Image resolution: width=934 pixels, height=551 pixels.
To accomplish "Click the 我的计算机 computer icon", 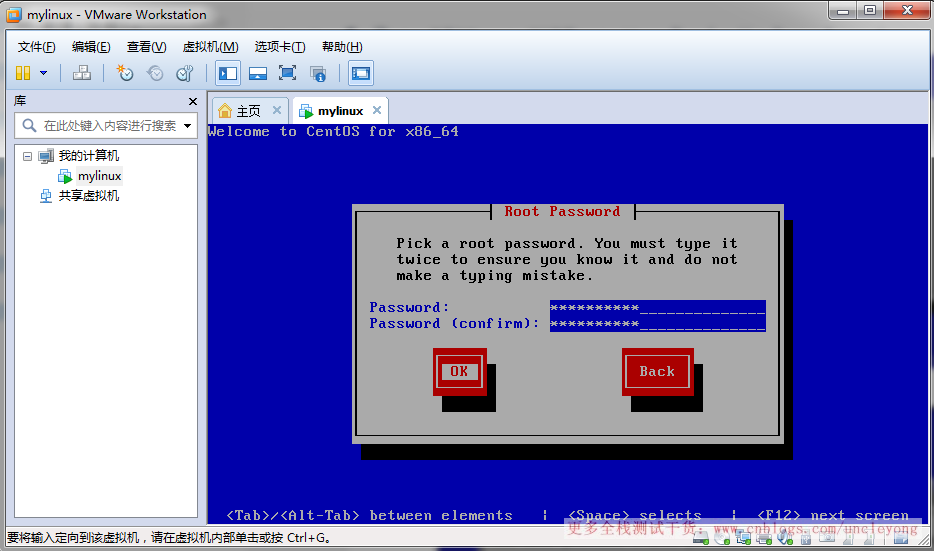I will 46,156.
